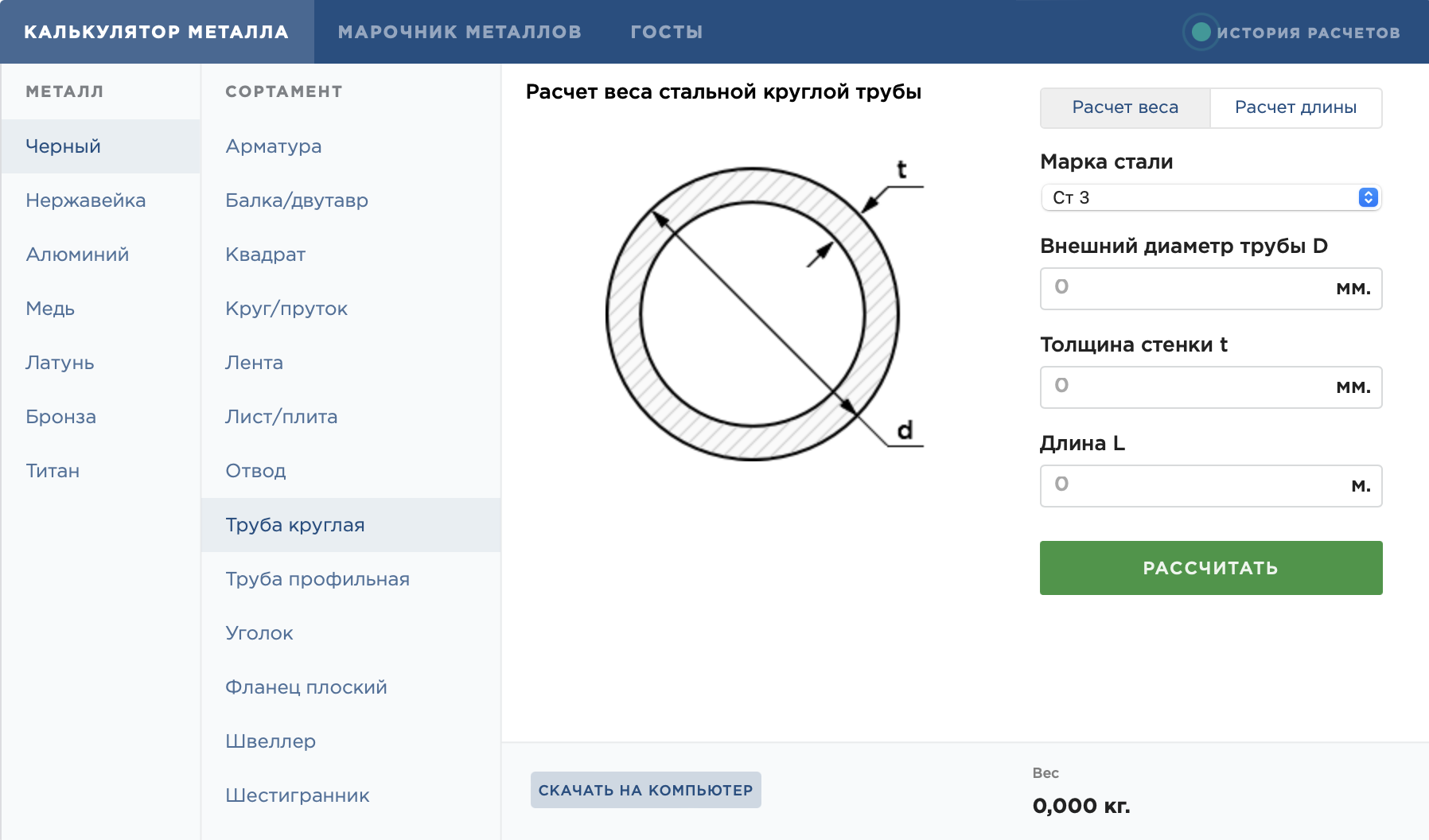Open История расчетов link
Viewport: 1429px width, 840px height.
(1307, 33)
